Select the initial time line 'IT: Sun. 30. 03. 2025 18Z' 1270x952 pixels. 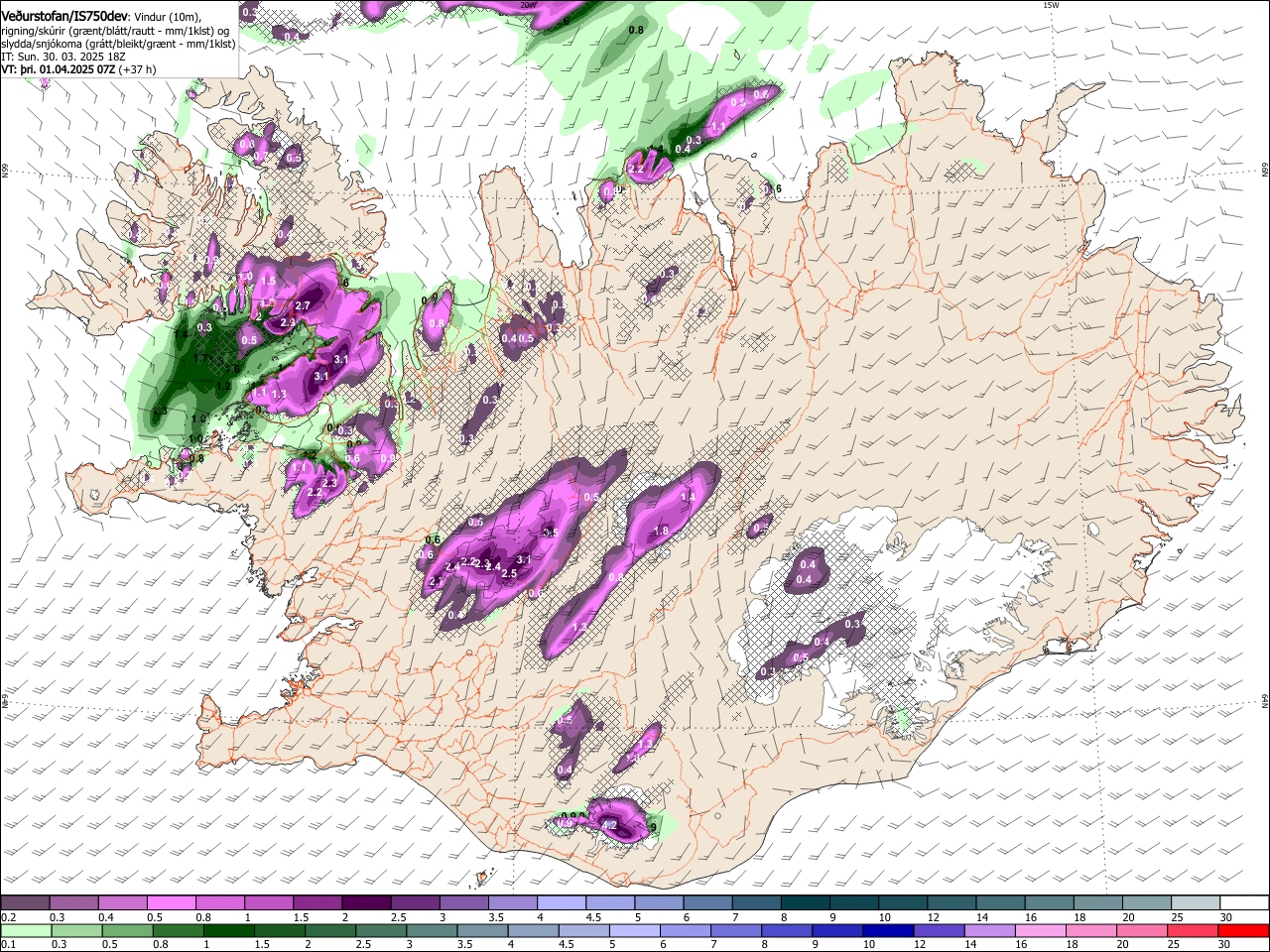point(63,57)
